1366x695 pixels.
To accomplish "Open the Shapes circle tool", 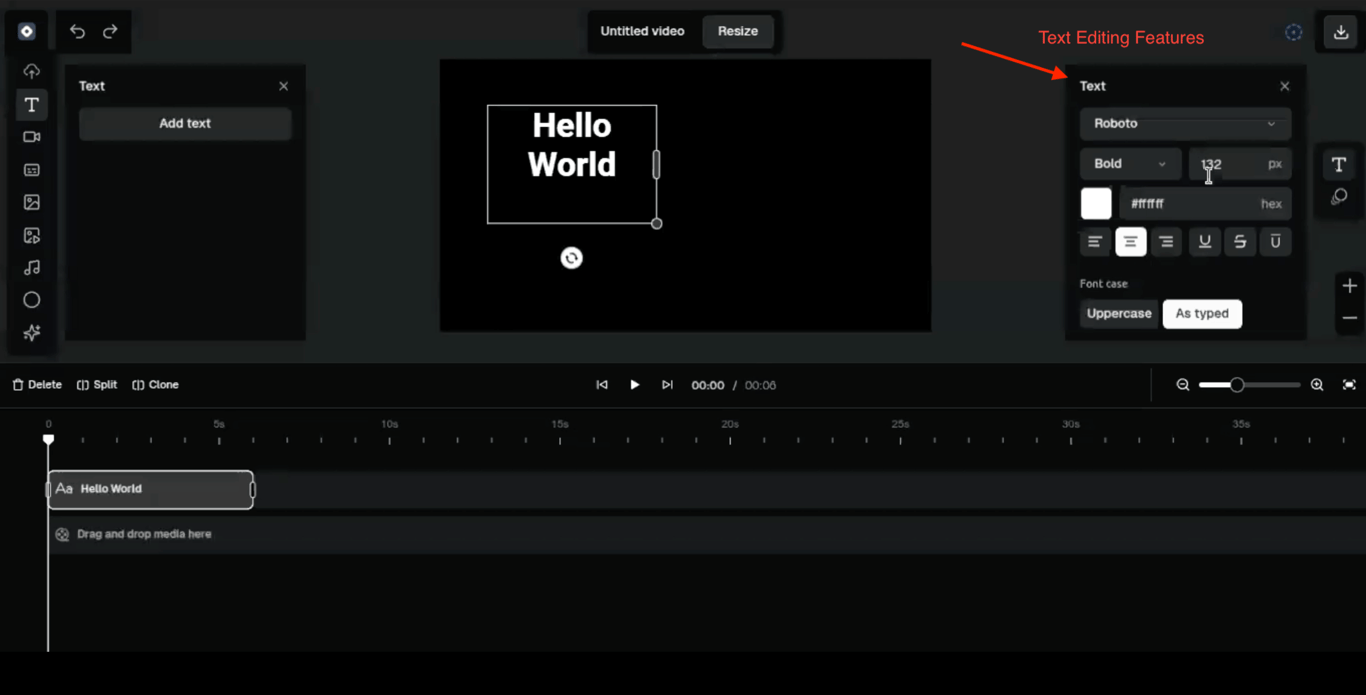I will [32, 300].
